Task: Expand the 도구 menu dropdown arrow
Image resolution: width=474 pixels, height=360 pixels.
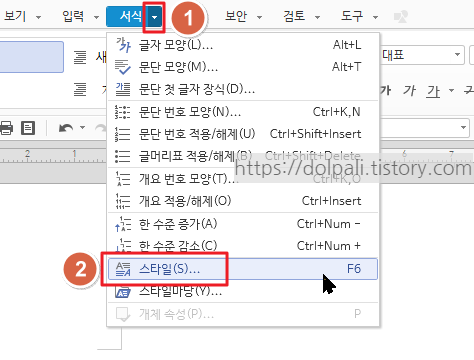Action: (375, 17)
